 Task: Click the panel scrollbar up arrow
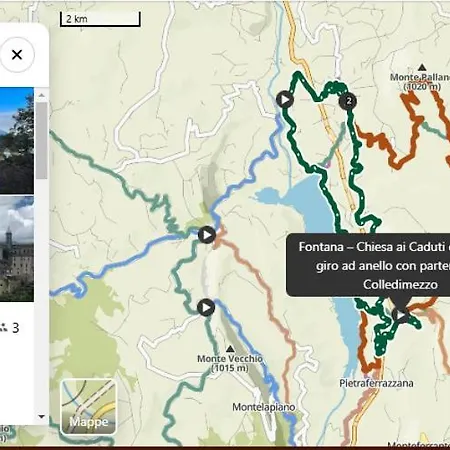[x=42, y=95]
